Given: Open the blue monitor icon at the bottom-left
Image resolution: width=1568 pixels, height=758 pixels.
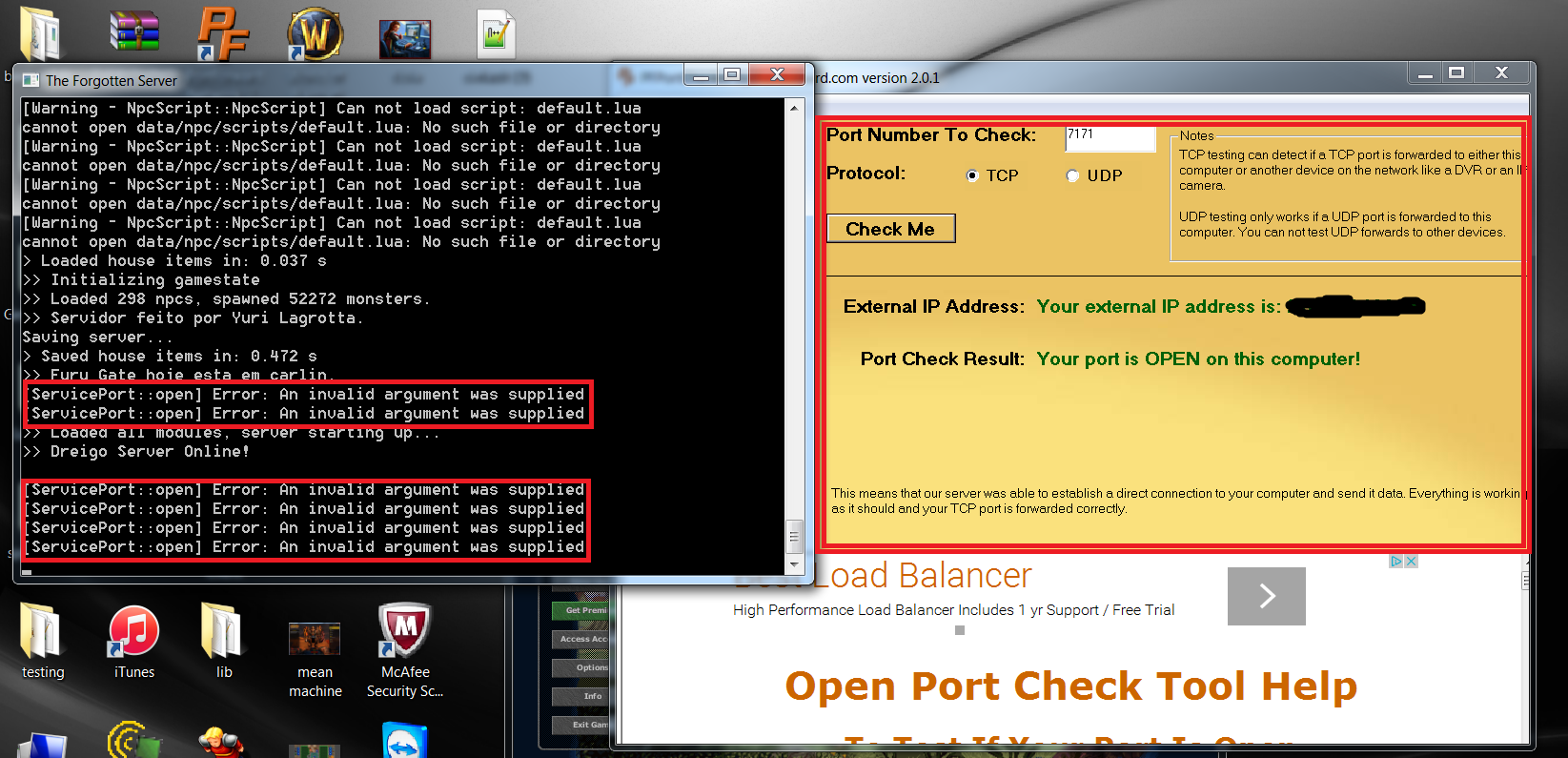Looking at the screenshot, I should pyautogui.click(x=42, y=745).
